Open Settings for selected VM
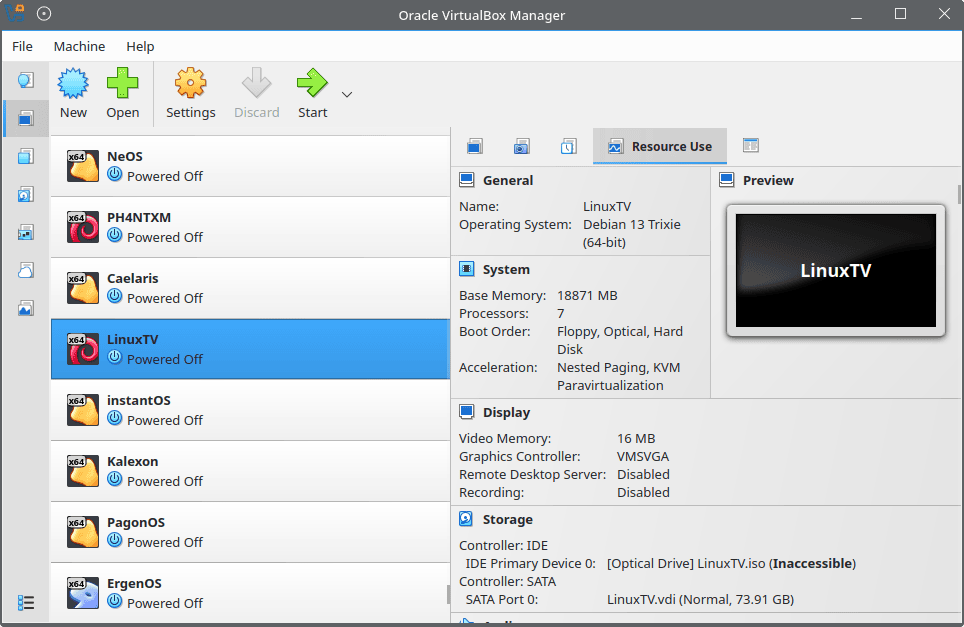 click(x=191, y=93)
